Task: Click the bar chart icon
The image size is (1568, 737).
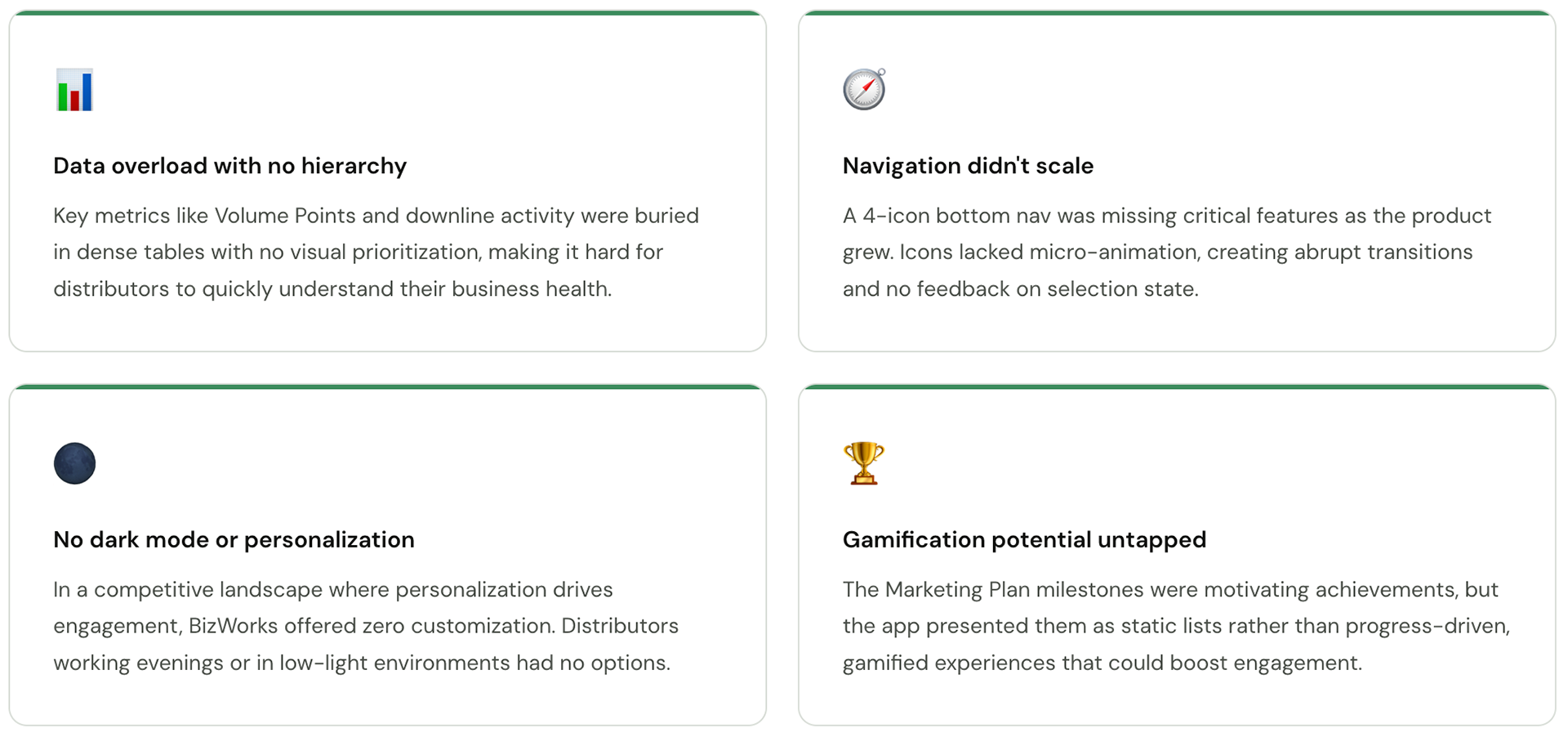Action: pos(74,90)
